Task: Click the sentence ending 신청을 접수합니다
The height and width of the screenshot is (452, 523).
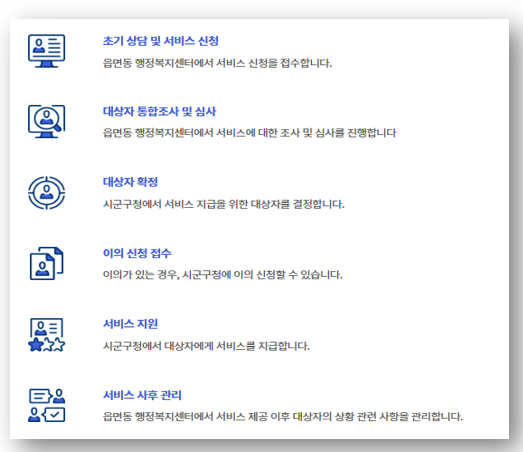Action: (217, 63)
